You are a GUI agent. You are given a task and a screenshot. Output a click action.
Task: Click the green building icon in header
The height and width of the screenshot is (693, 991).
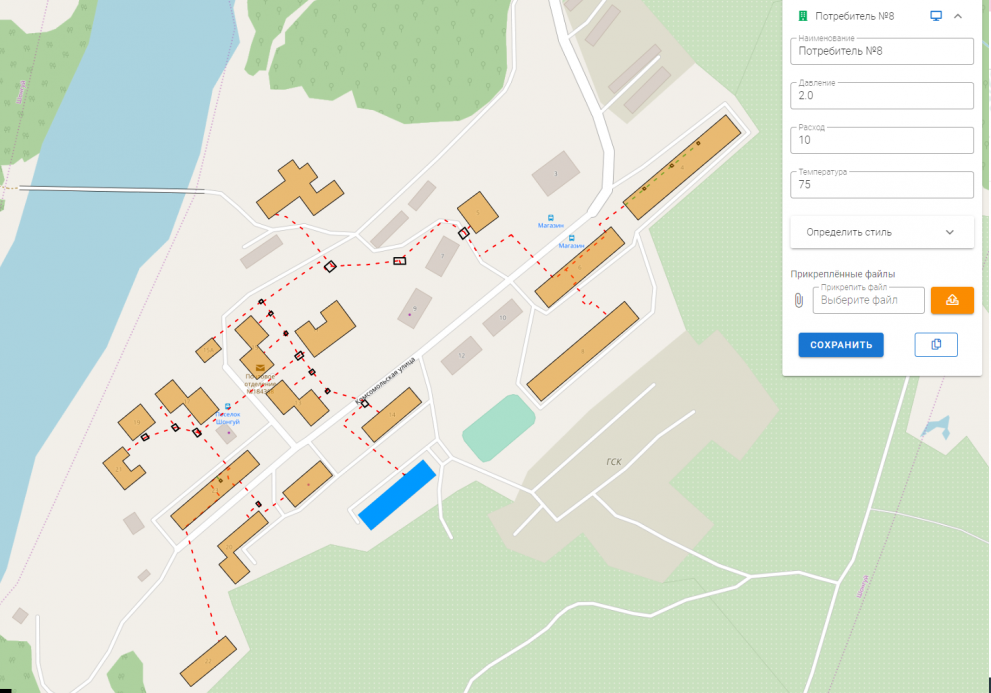801,16
